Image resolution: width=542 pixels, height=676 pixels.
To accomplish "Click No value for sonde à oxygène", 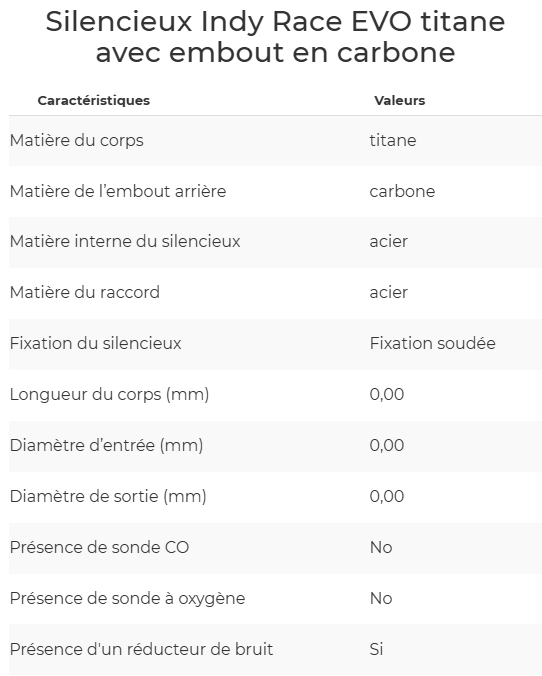I will (381, 598).
